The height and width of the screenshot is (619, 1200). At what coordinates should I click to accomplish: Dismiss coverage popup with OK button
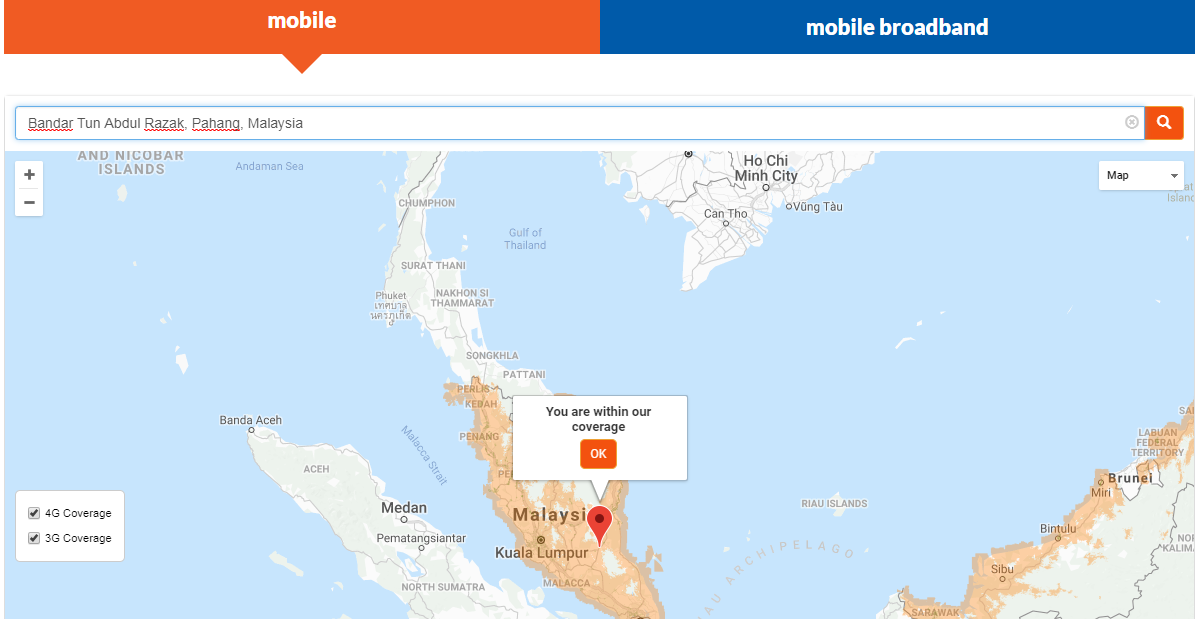click(598, 454)
